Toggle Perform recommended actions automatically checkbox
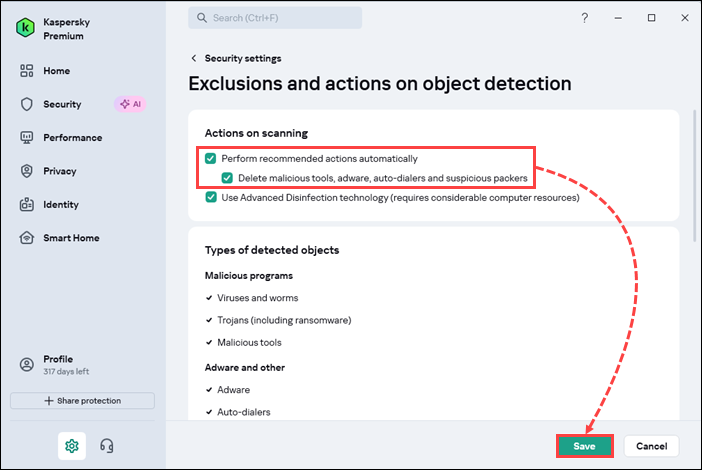This screenshot has height=470, width=702. coord(211,158)
